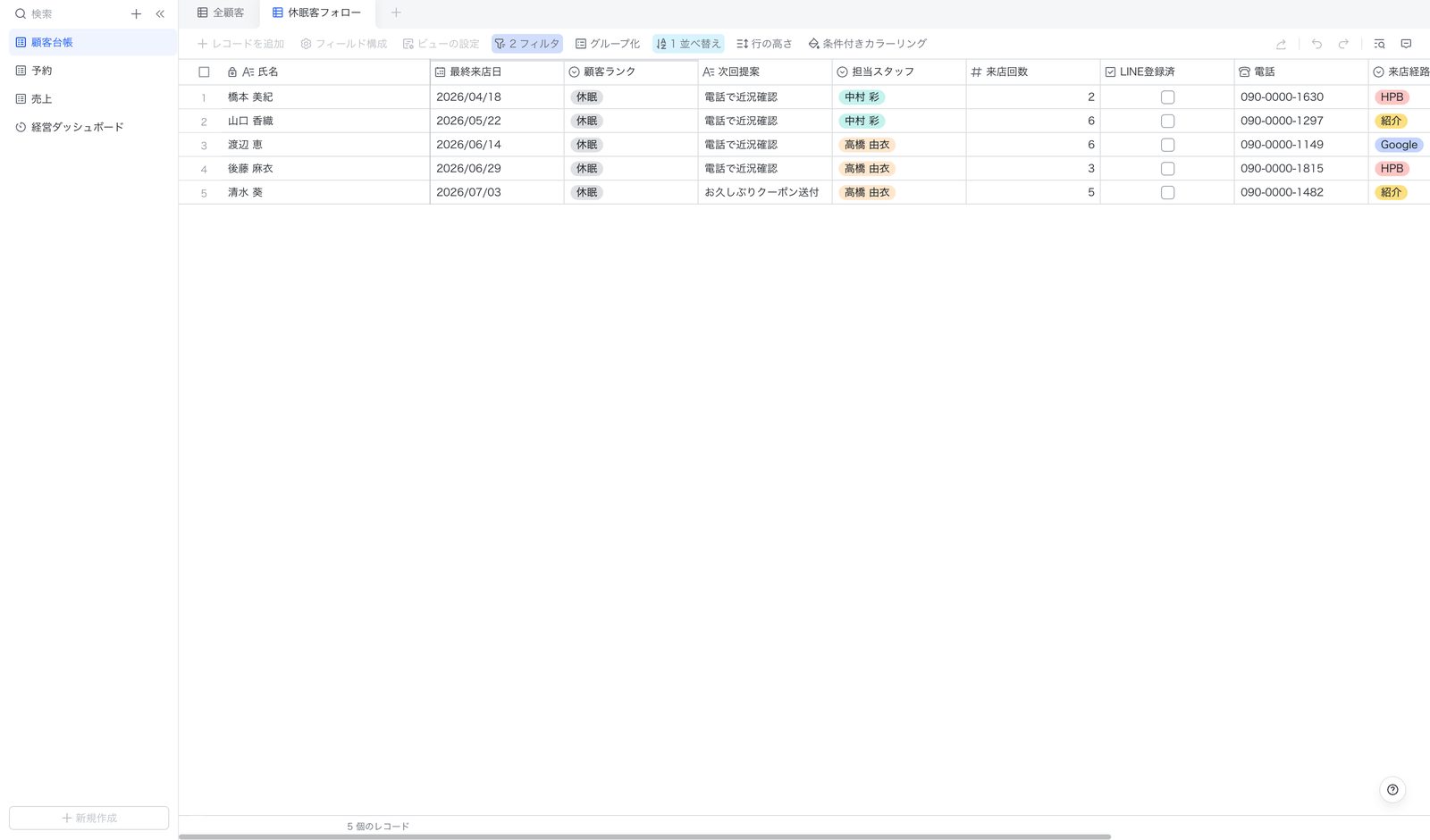Open the comments icon in toolbar
1430x840 pixels.
[x=1406, y=44]
